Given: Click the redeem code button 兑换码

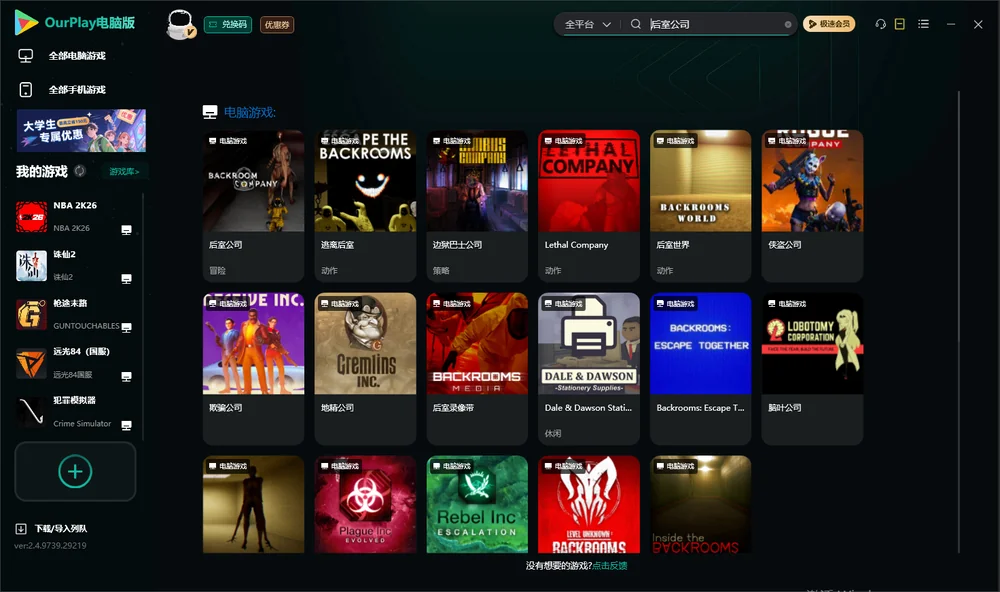Looking at the screenshot, I should (x=228, y=24).
